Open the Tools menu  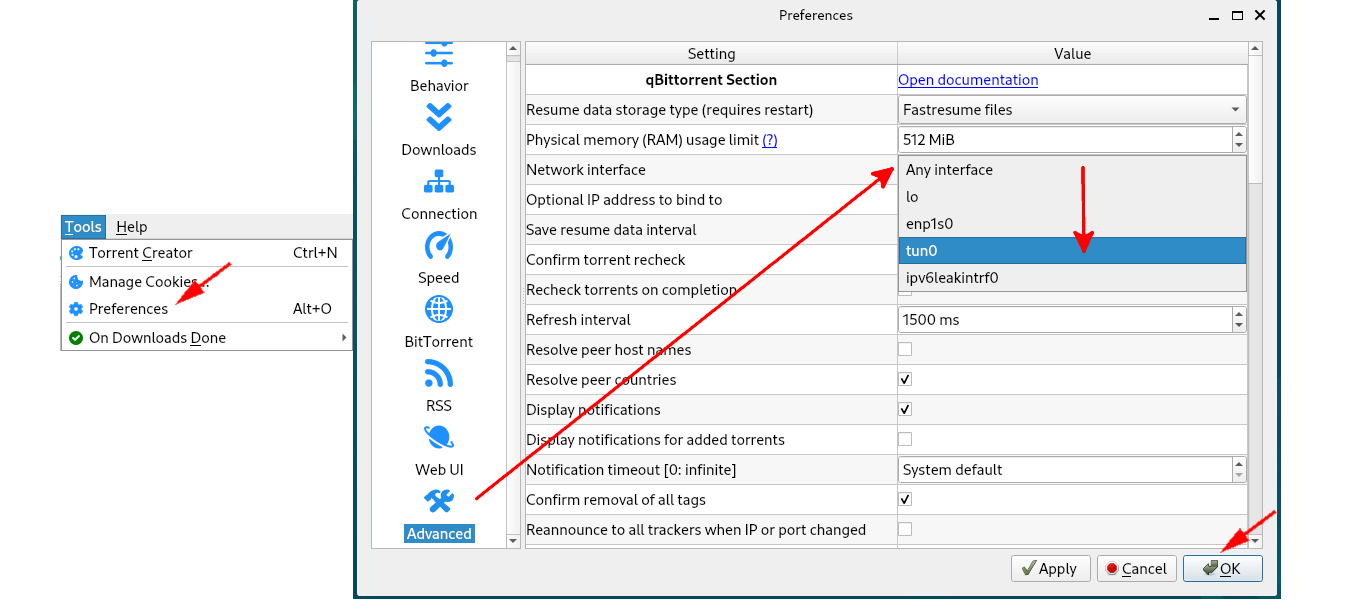[83, 227]
